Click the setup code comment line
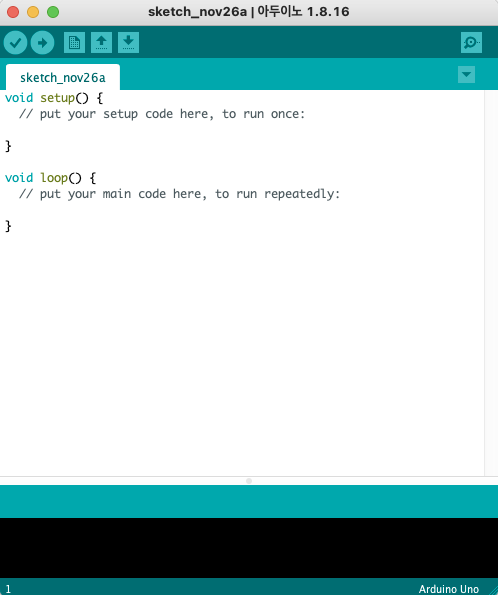This screenshot has width=498, height=595. pos(162,114)
